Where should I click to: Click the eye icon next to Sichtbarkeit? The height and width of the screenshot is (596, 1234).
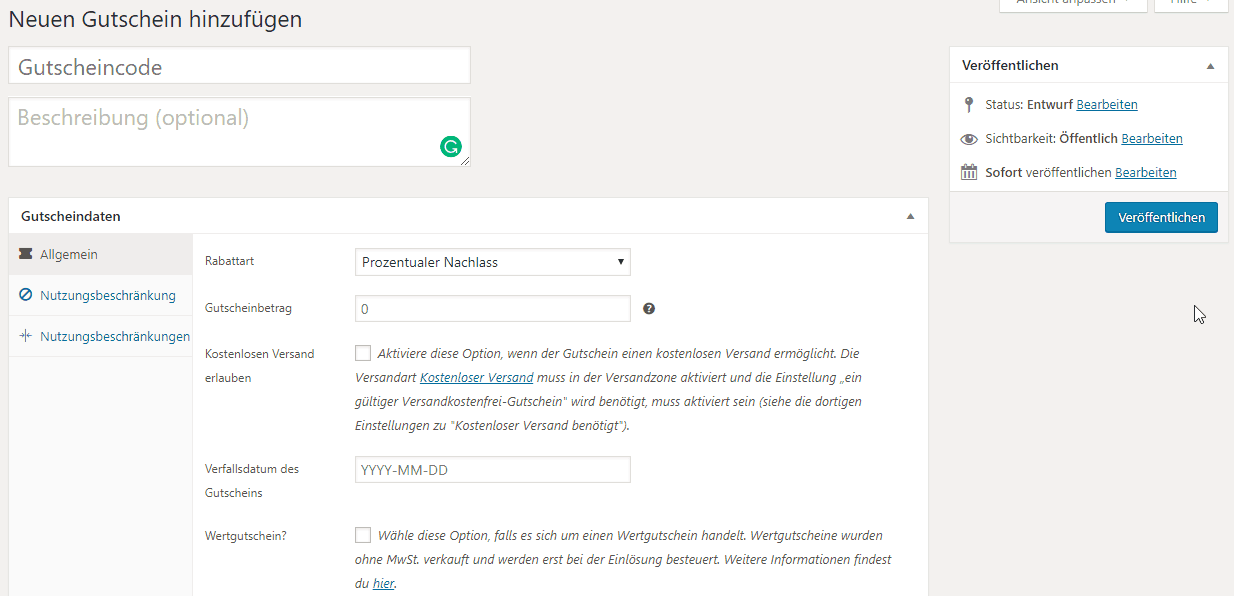tap(968, 138)
